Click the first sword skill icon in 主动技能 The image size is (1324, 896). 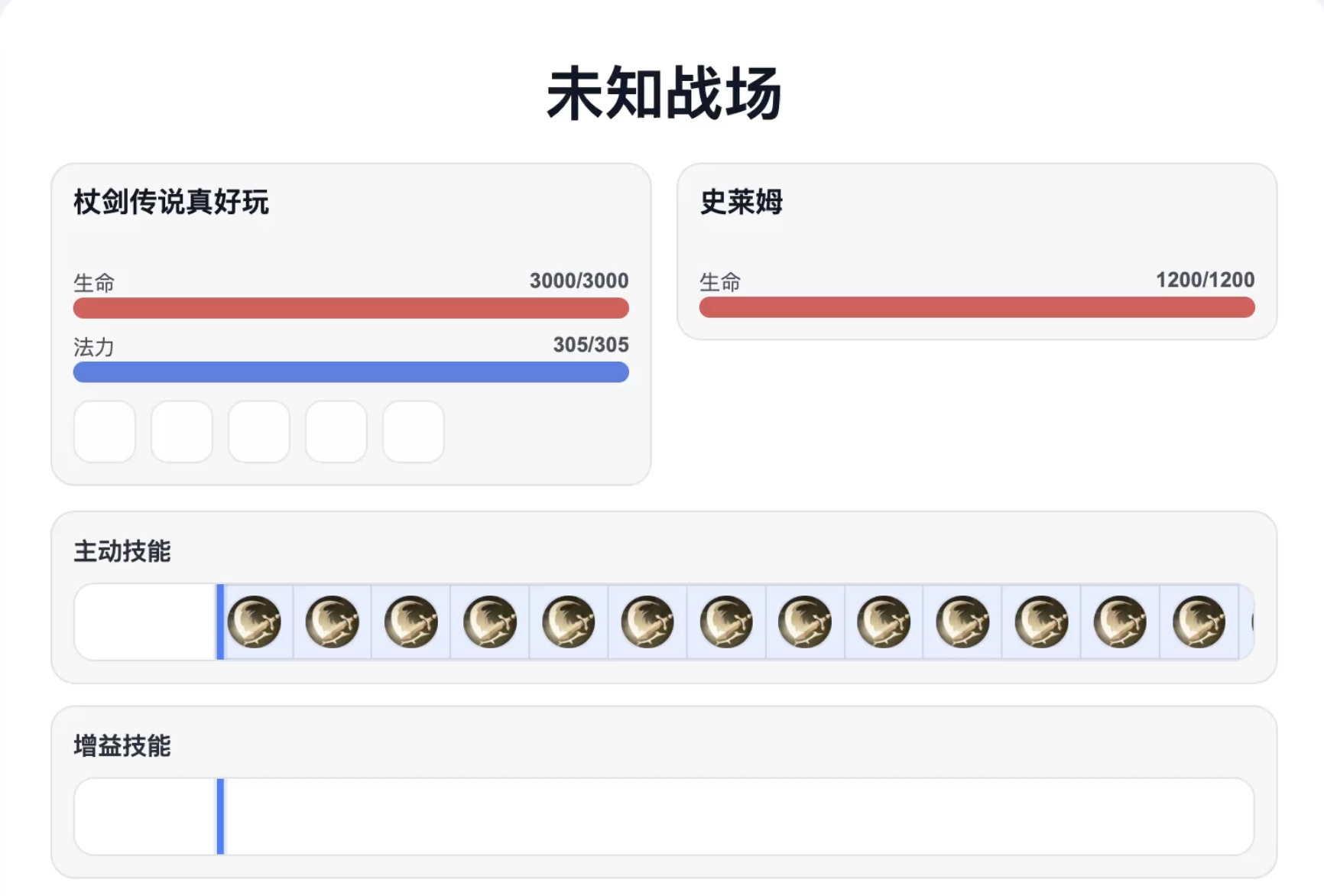(x=255, y=622)
